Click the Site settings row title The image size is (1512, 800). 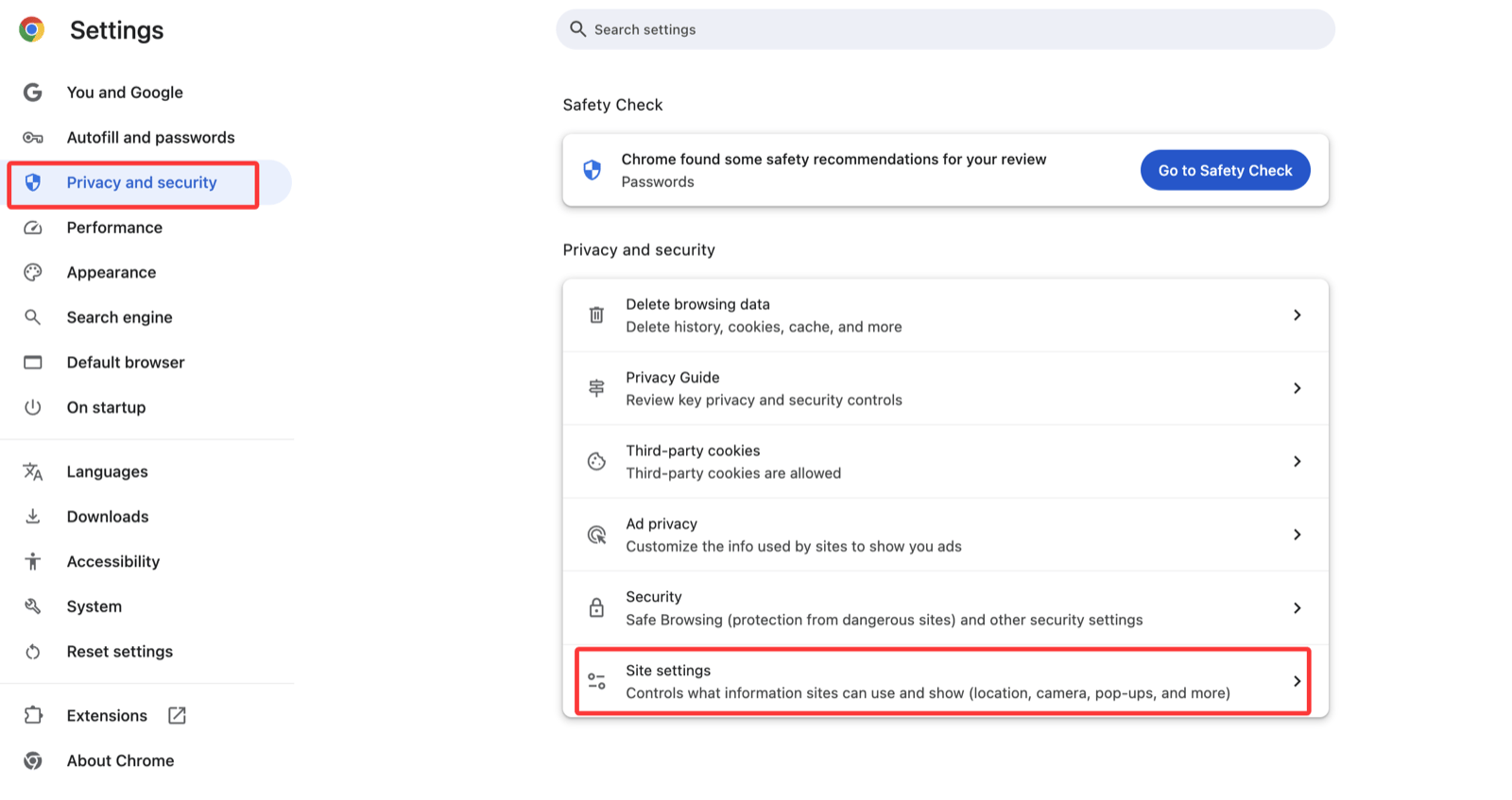[x=668, y=670]
